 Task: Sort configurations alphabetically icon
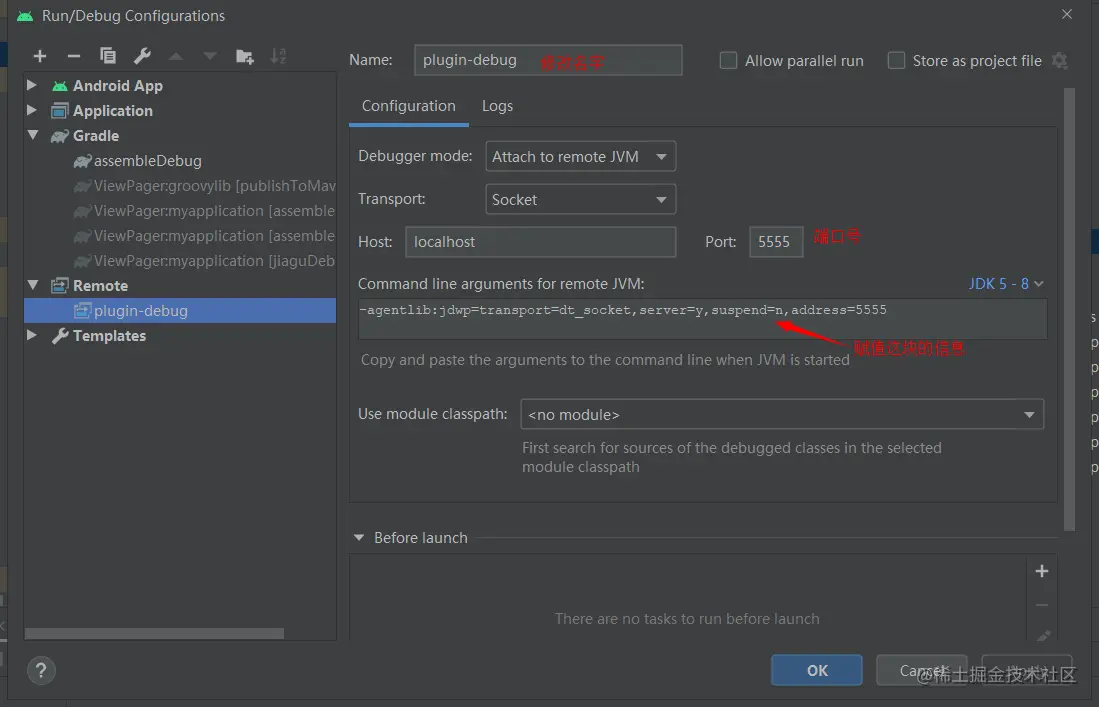click(x=278, y=56)
